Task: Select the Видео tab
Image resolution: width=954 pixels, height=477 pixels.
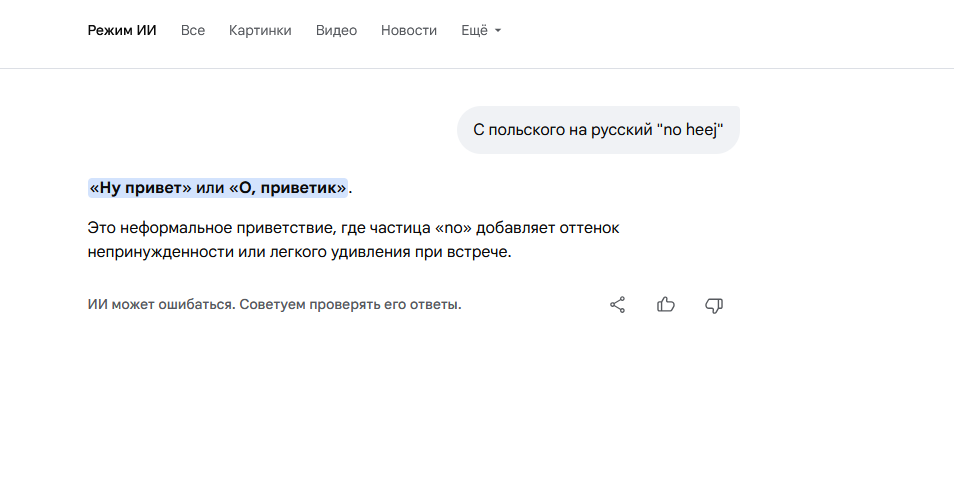Action: [x=336, y=30]
